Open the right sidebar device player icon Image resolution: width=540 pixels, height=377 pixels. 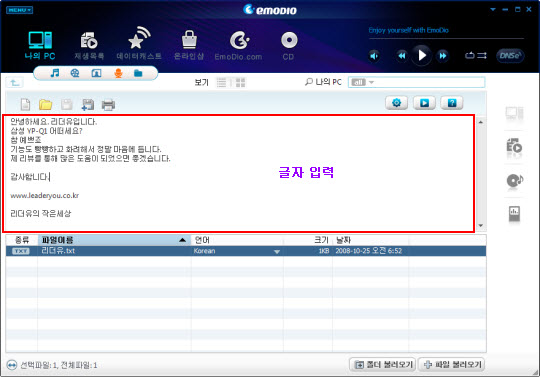click(514, 213)
